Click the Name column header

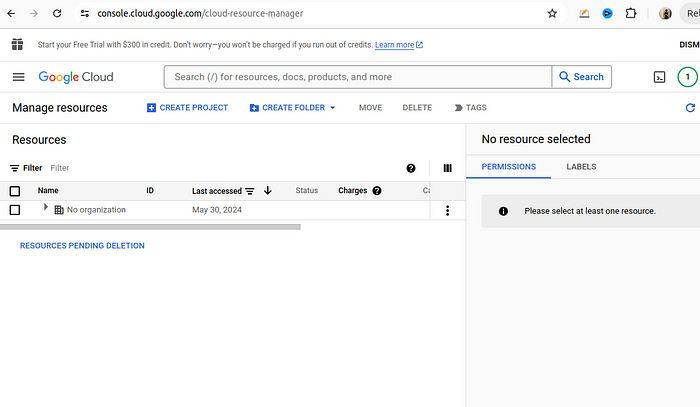(48, 191)
